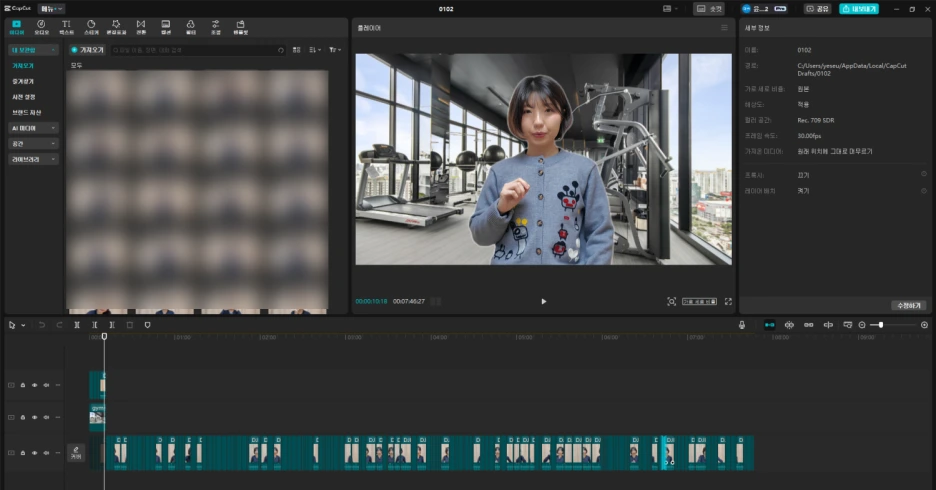Select Import (가져오기) in sidebar
Viewport: 936px width, 490px height.
click(x=23, y=66)
